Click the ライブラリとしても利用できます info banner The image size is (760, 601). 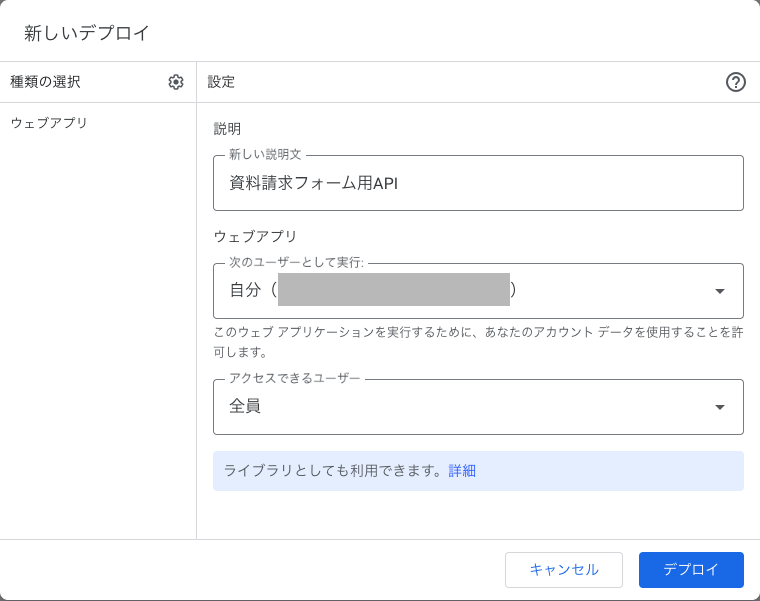[x=478, y=471]
